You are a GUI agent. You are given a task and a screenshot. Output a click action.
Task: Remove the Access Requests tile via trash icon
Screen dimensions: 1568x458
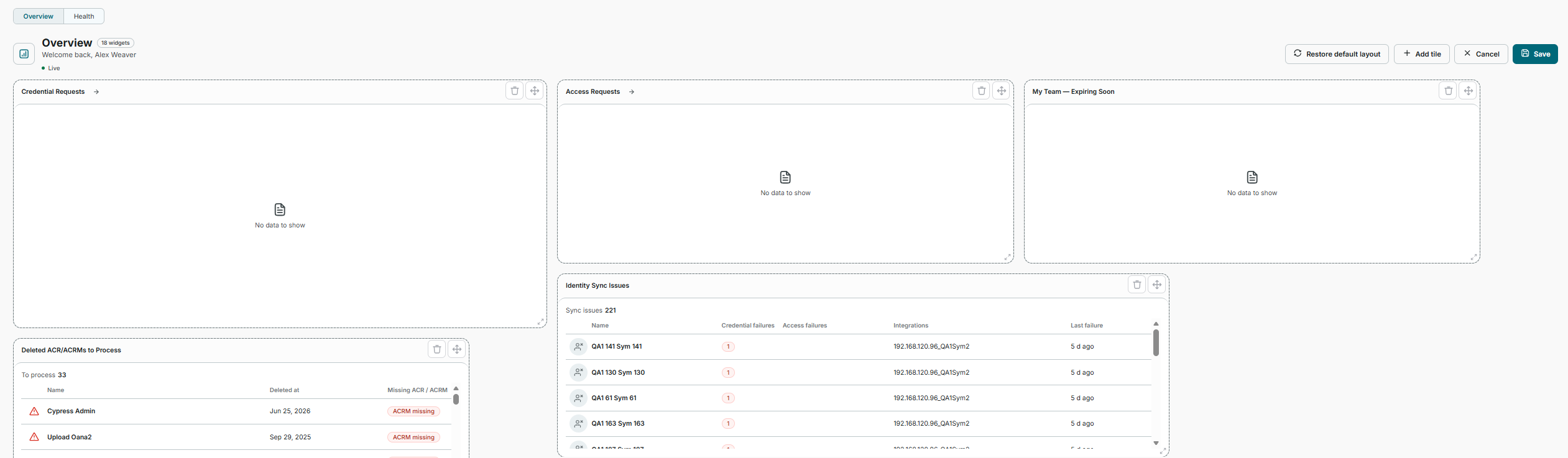click(982, 91)
